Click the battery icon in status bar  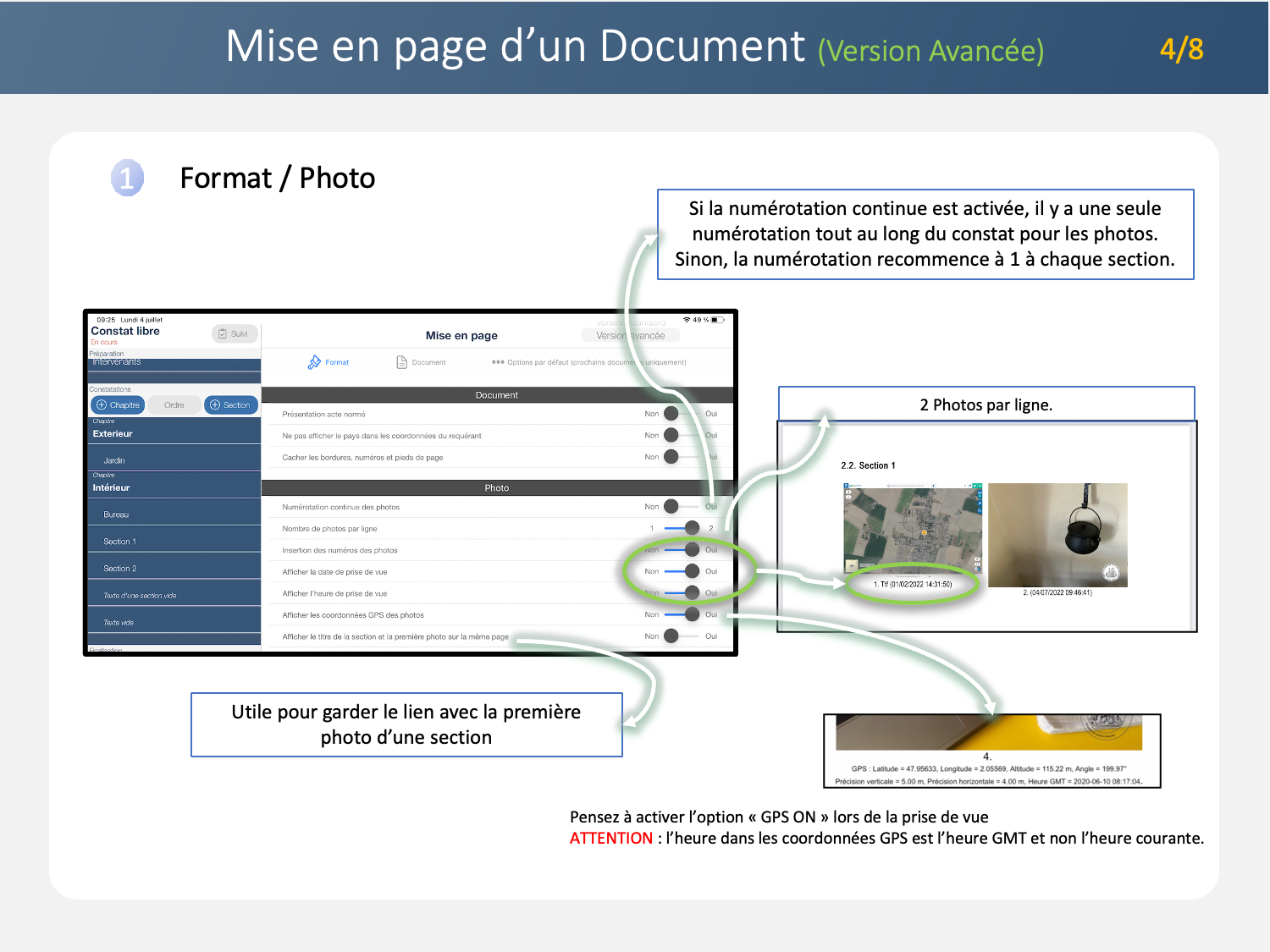pos(717,320)
